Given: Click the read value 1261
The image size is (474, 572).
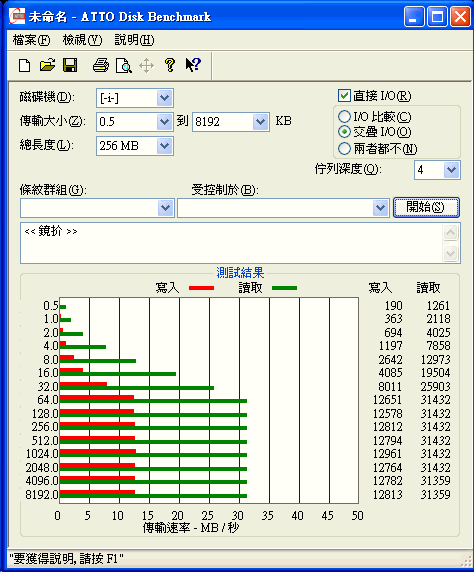Looking at the screenshot, I should (438, 305).
